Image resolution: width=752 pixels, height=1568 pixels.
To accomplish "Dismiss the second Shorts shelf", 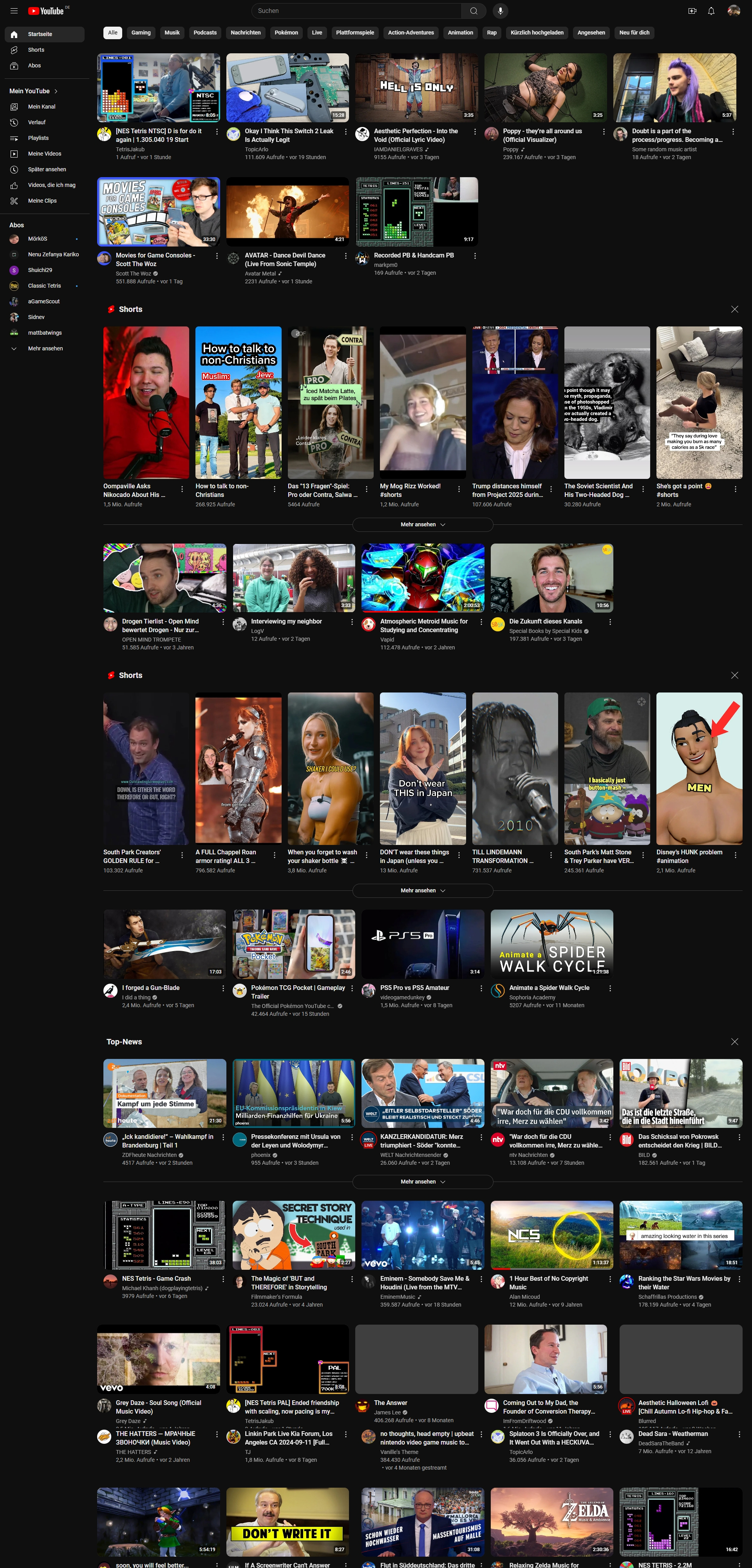I will coord(734,675).
